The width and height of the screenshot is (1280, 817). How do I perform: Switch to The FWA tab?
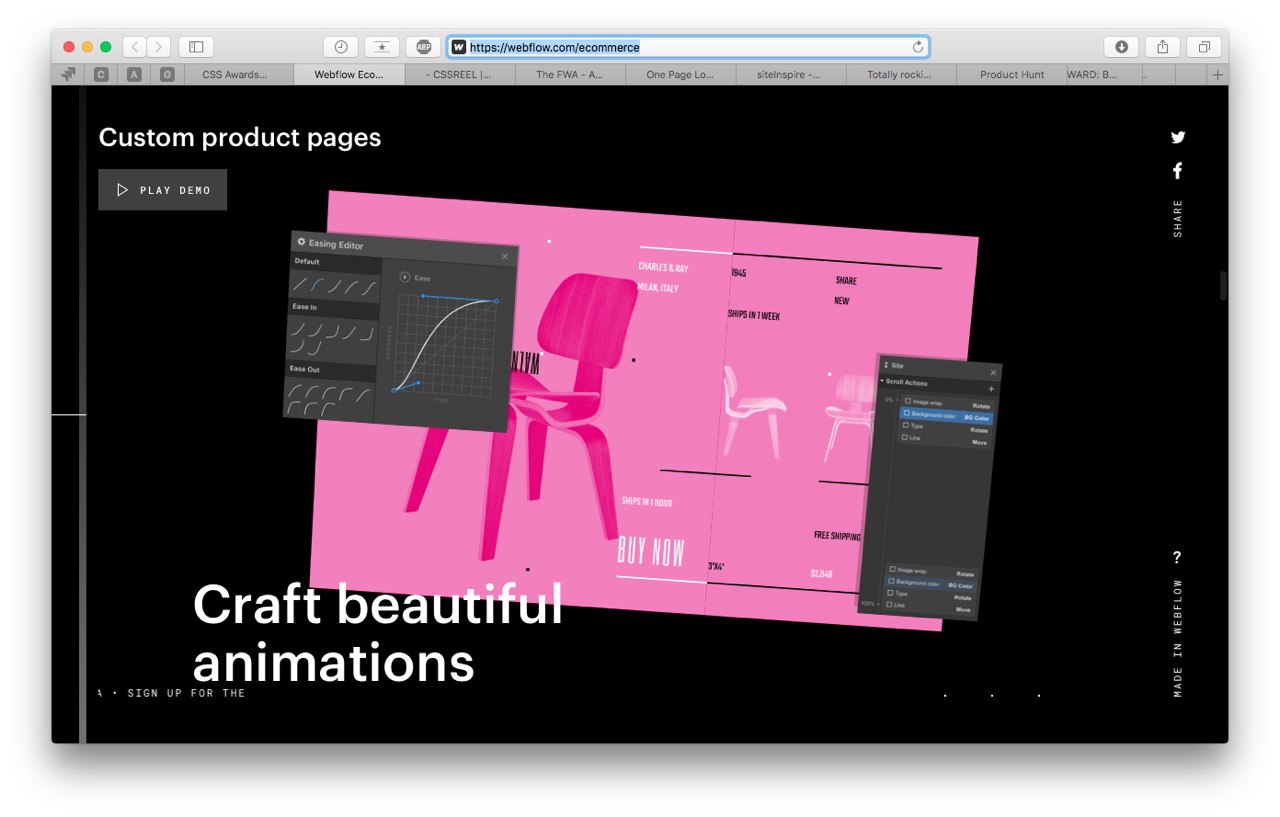[570, 74]
